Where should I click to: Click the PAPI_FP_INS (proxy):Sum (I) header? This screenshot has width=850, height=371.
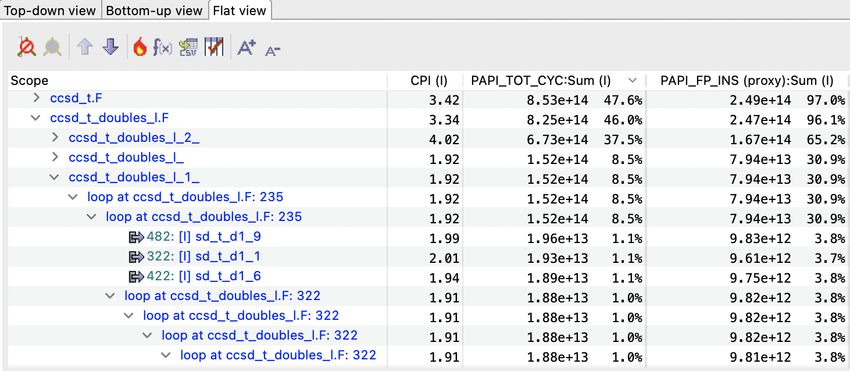[x=746, y=80]
